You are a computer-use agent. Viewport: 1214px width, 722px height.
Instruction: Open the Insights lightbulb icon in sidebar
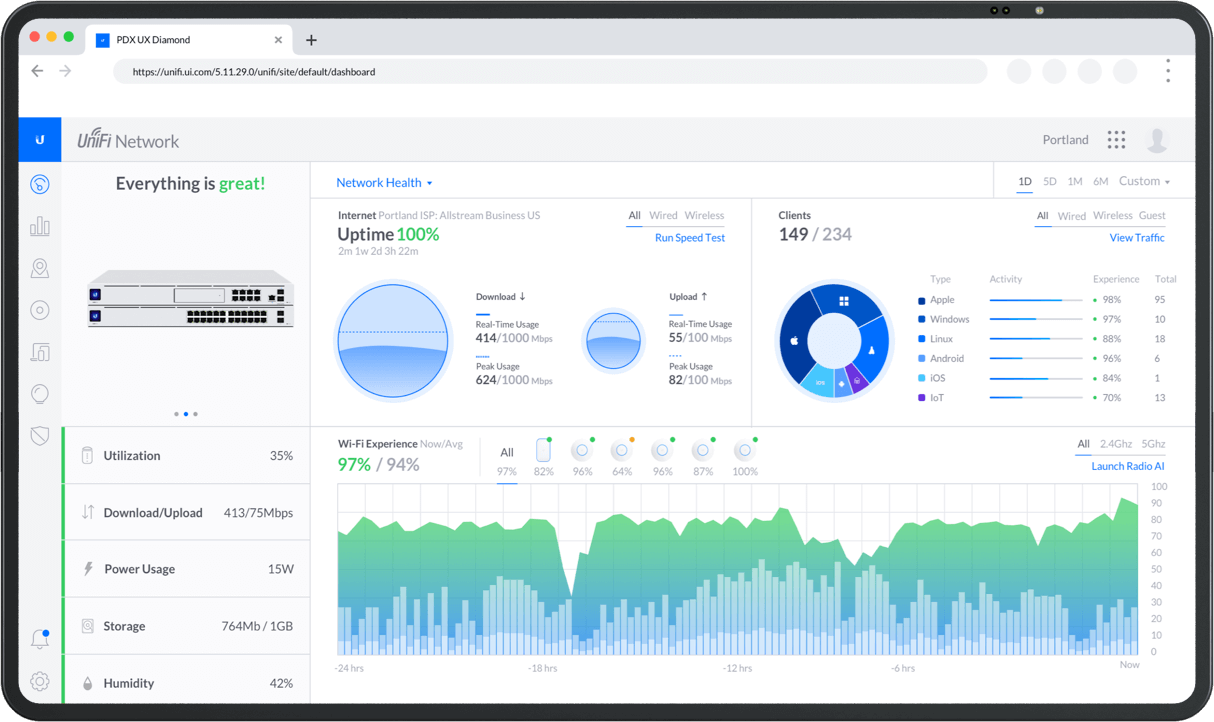click(40, 394)
